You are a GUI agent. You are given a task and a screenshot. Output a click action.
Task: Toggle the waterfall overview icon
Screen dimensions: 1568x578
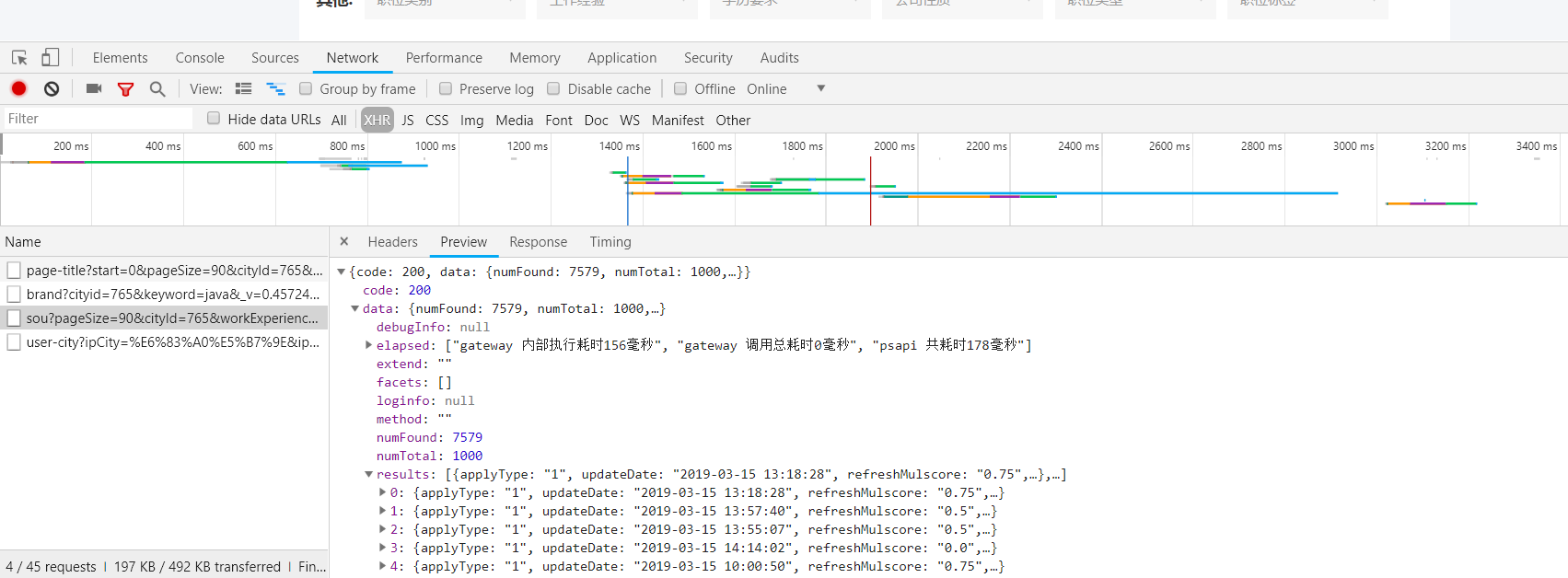(x=275, y=88)
